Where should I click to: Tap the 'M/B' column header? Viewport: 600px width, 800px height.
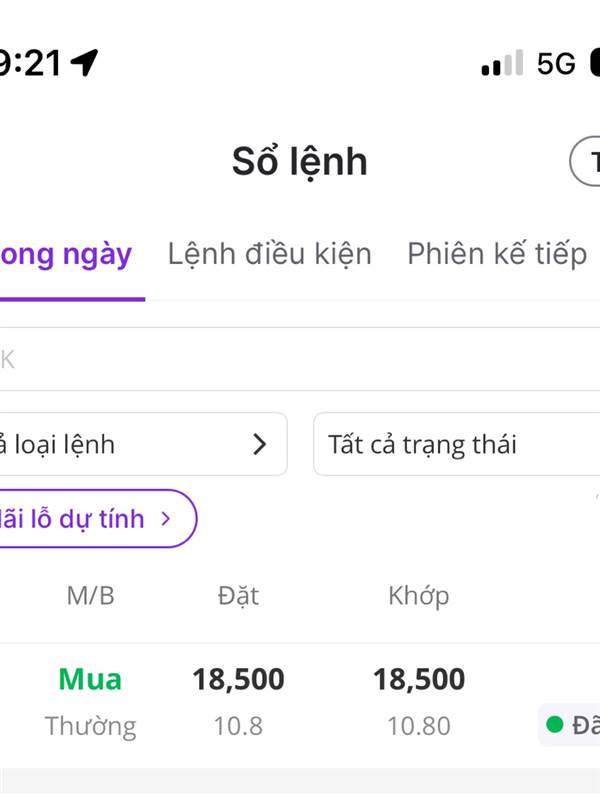pos(90,596)
